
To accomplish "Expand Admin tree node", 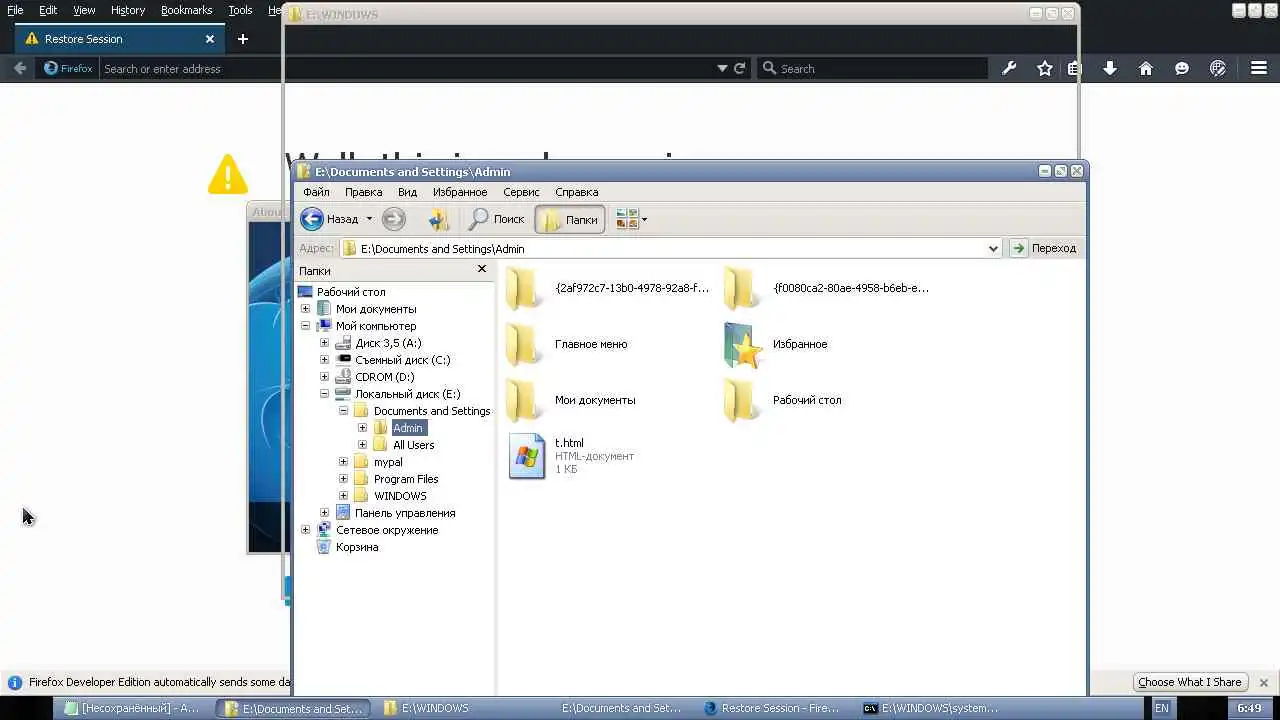I will click(362, 428).
